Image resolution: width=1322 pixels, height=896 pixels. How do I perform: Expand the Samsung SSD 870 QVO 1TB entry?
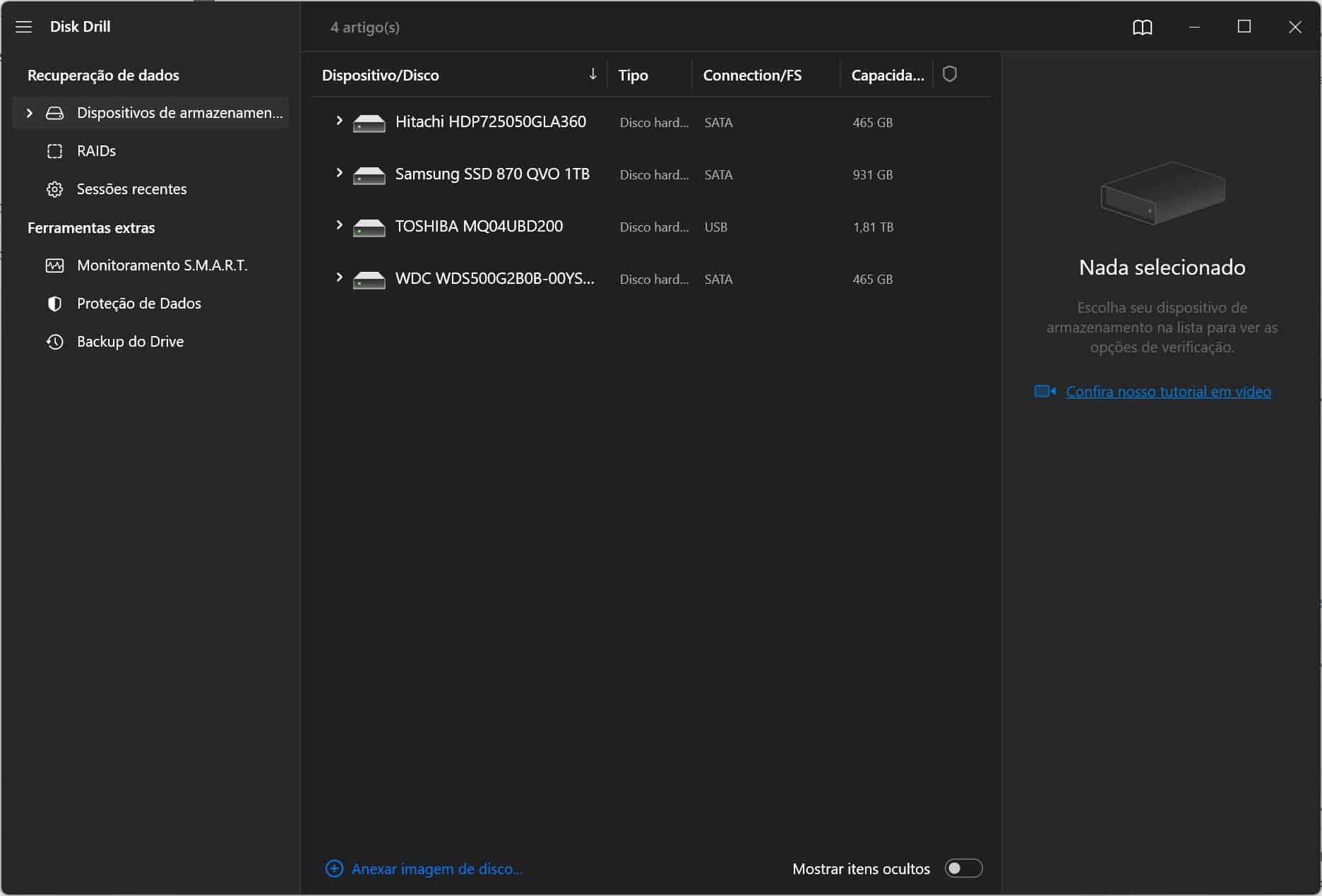pos(339,173)
